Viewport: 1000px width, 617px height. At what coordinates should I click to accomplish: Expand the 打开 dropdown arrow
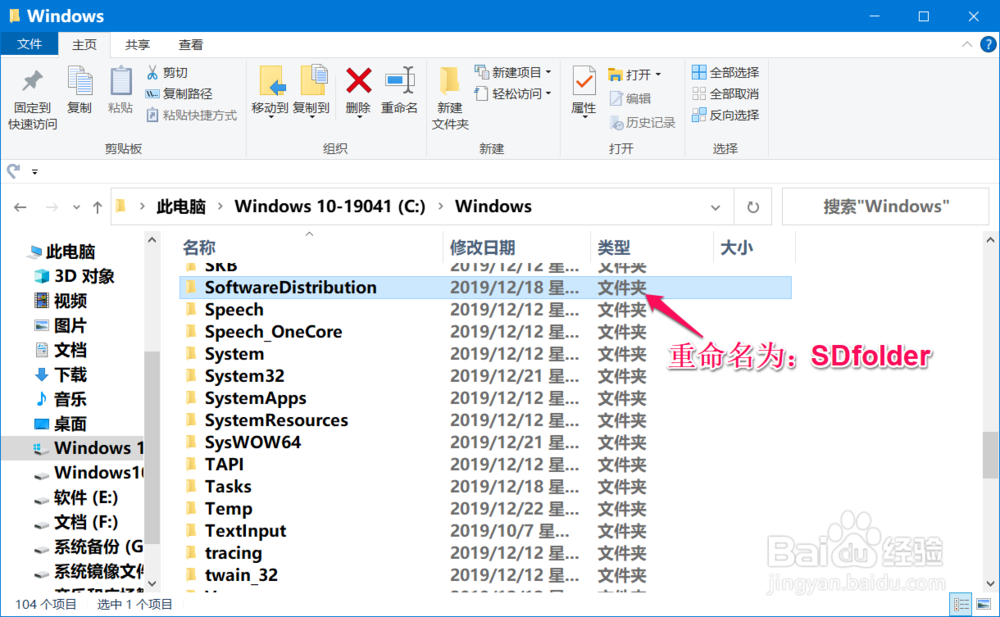pos(659,73)
